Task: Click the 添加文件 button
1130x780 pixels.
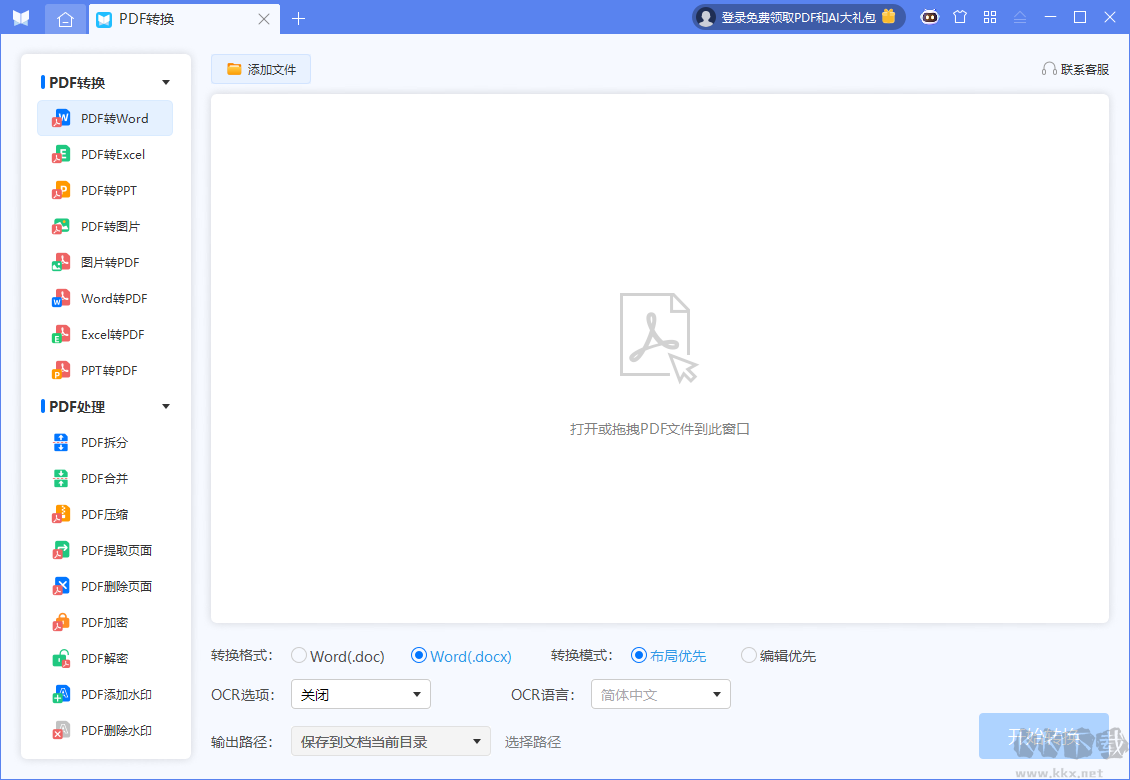Action: click(260, 69)
